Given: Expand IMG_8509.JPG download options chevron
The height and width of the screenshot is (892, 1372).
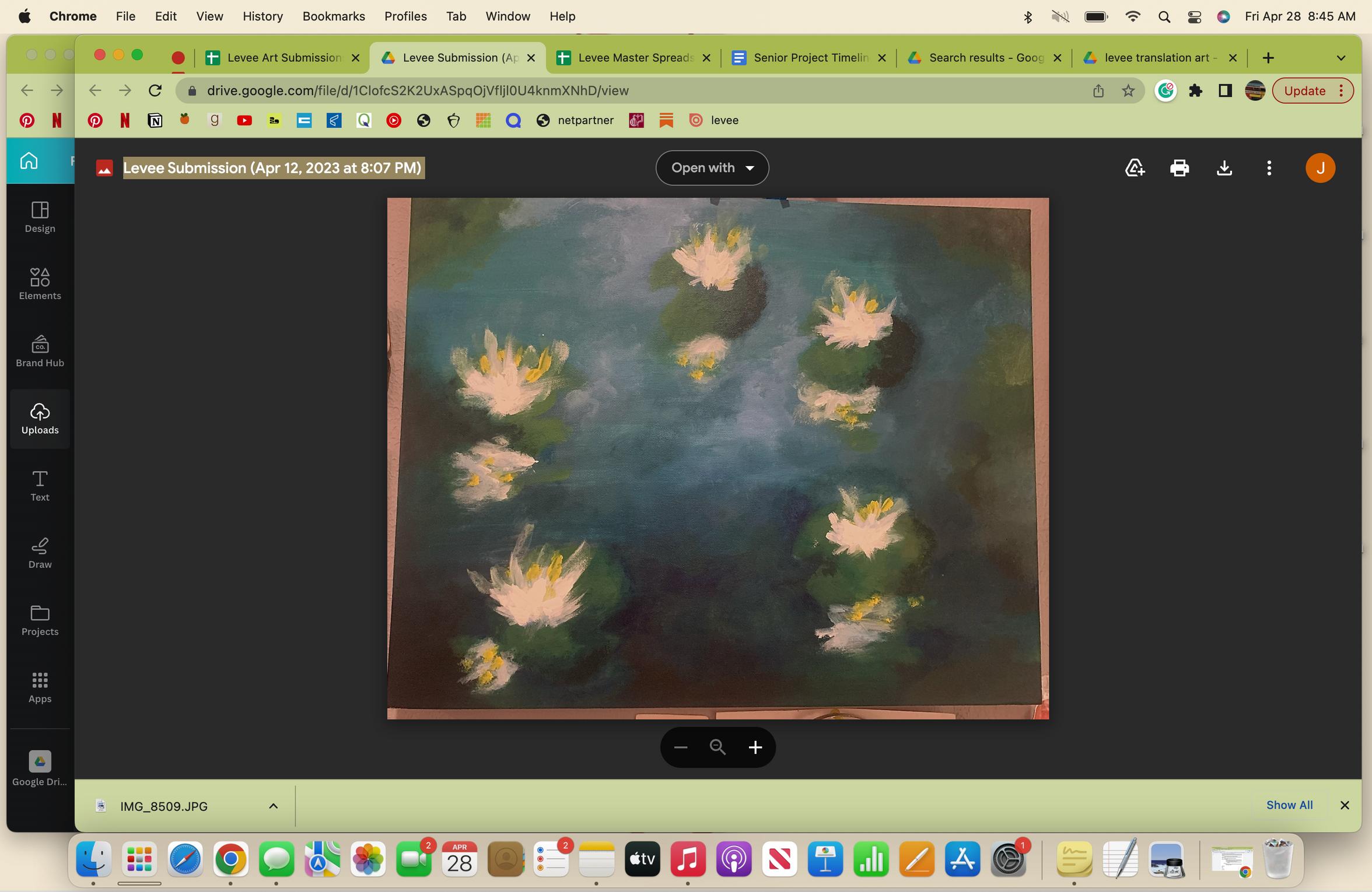Looking at the screenshot, I should point(273,806).
